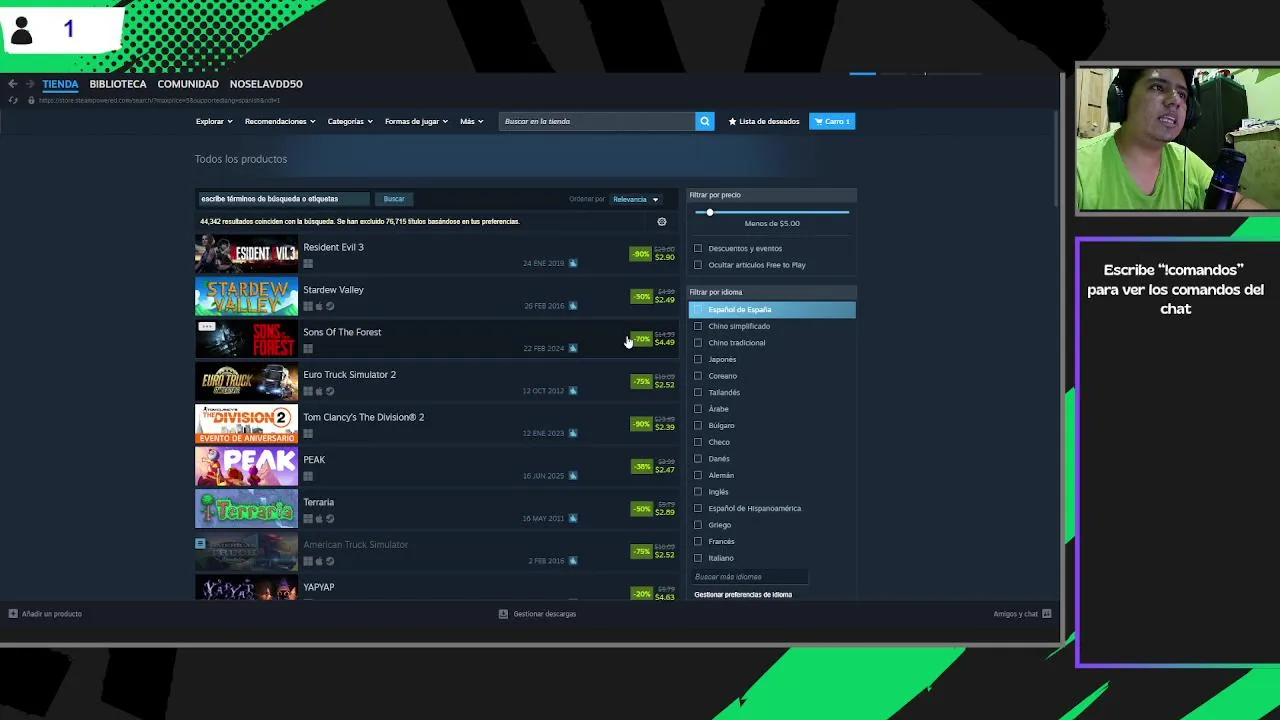The image size is (1280, 720).
Task: Click the Buscar button next to tag search
Action: click(394, 199)
